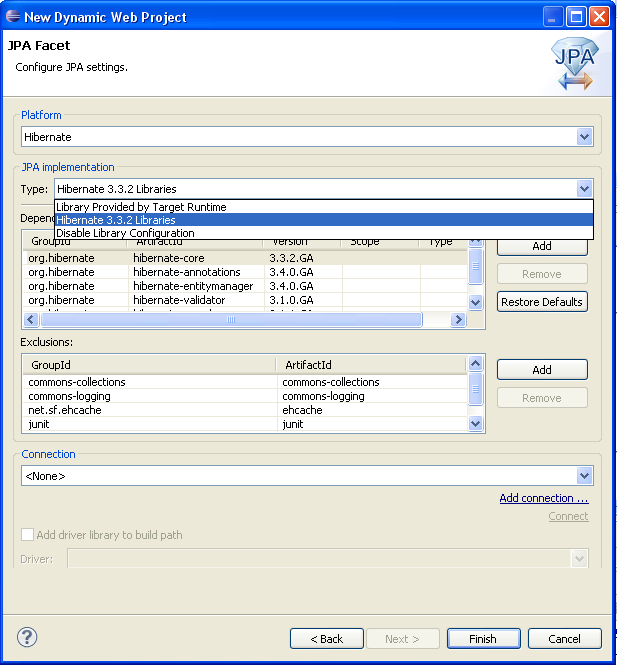Select the hibernate-validator row

pyautogui.click(x=245, y=300)
